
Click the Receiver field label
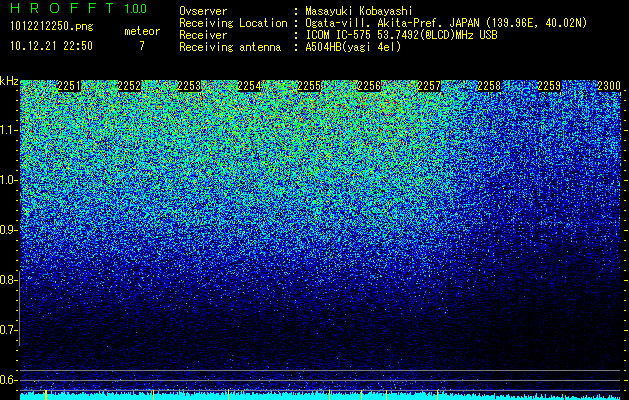click(203, 35)
